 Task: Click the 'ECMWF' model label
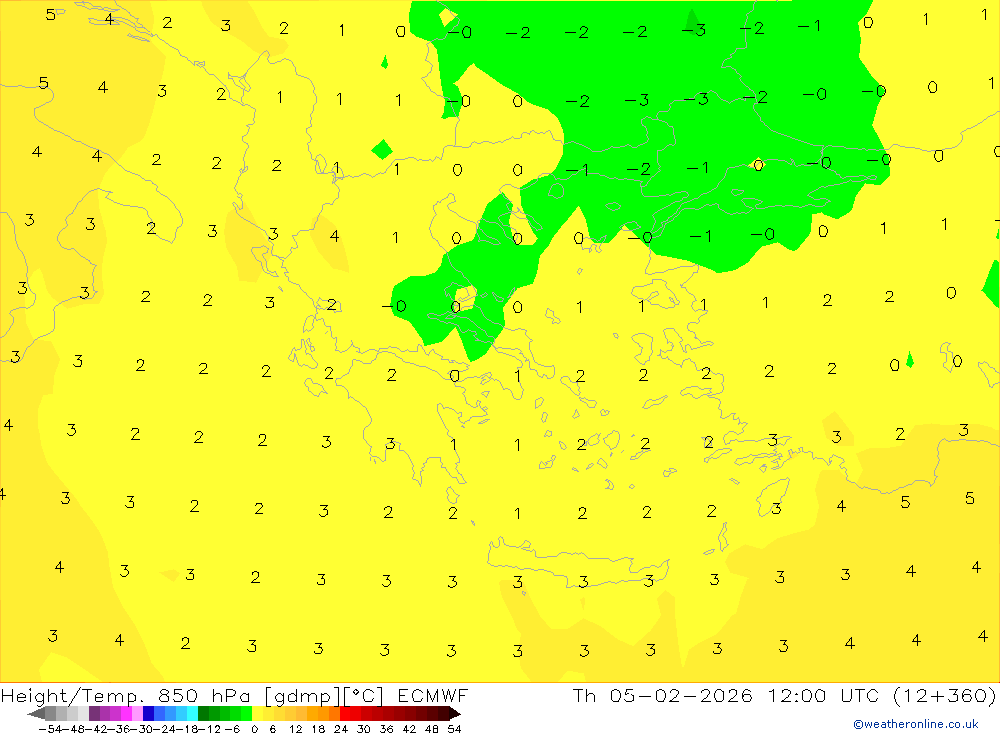pos(432,695)
